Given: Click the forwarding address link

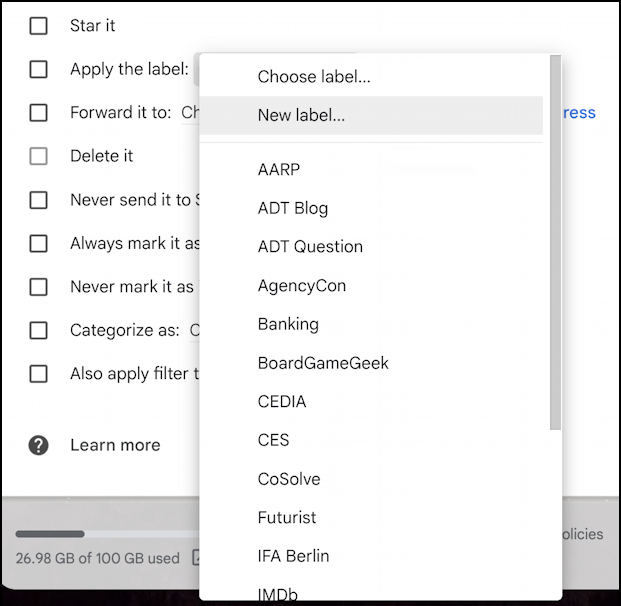Looking at the screenshot, I should click(579, 113).
